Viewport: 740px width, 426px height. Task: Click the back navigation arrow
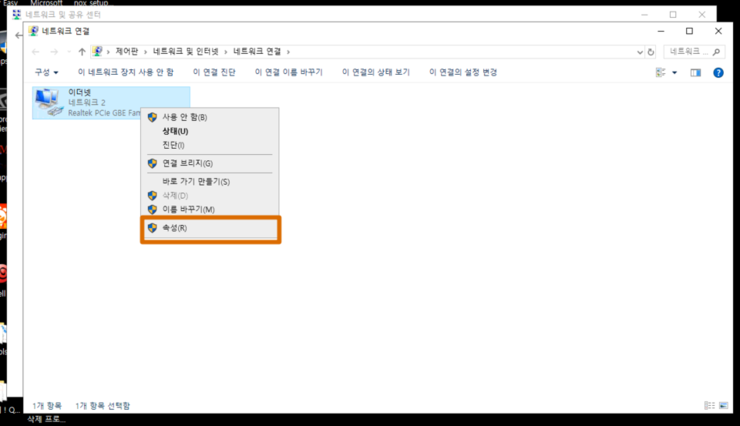click(x=37, y=51)
